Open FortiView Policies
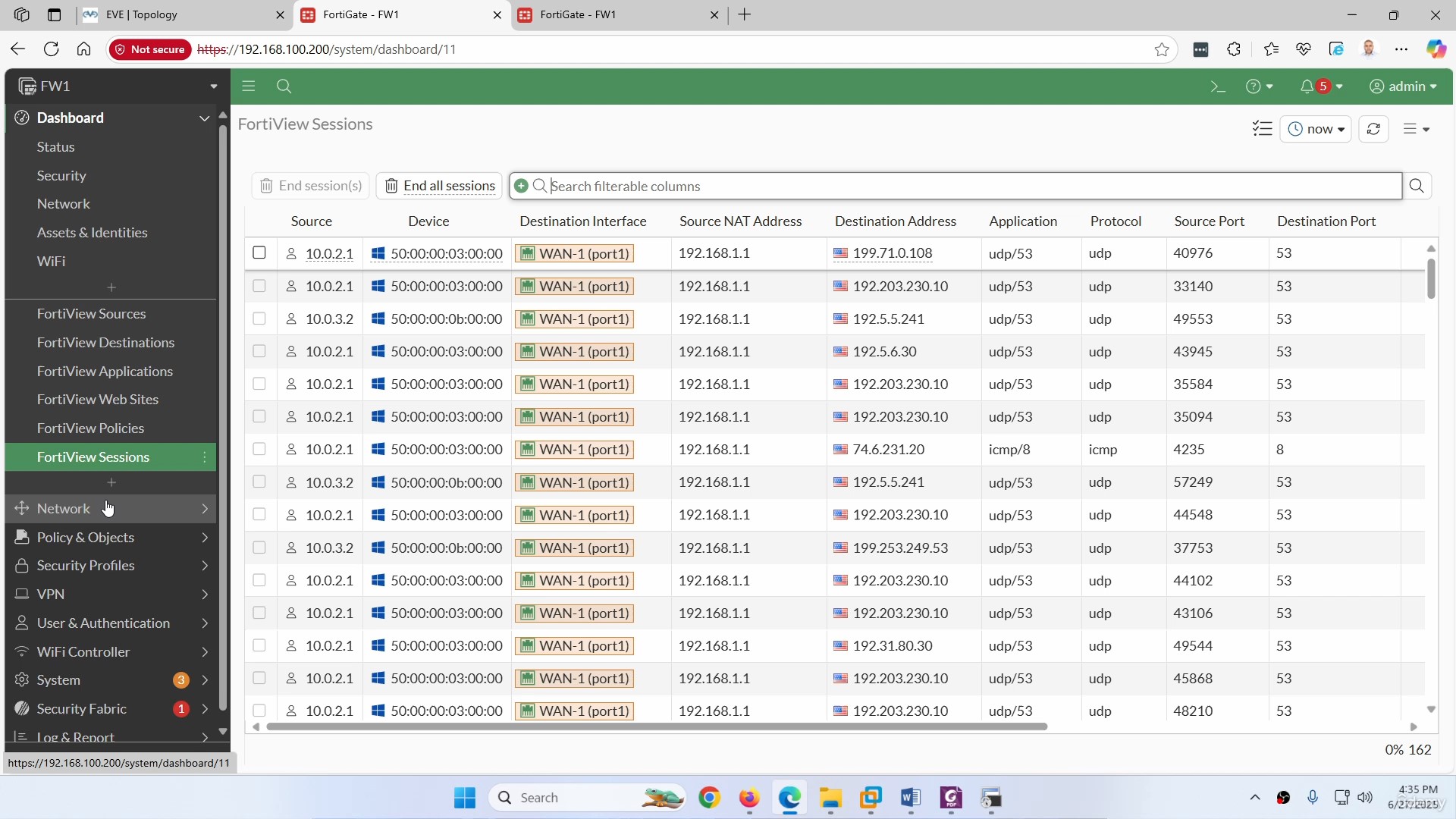The height and width of the screenshot is (819, 1456). pos(90,428)
